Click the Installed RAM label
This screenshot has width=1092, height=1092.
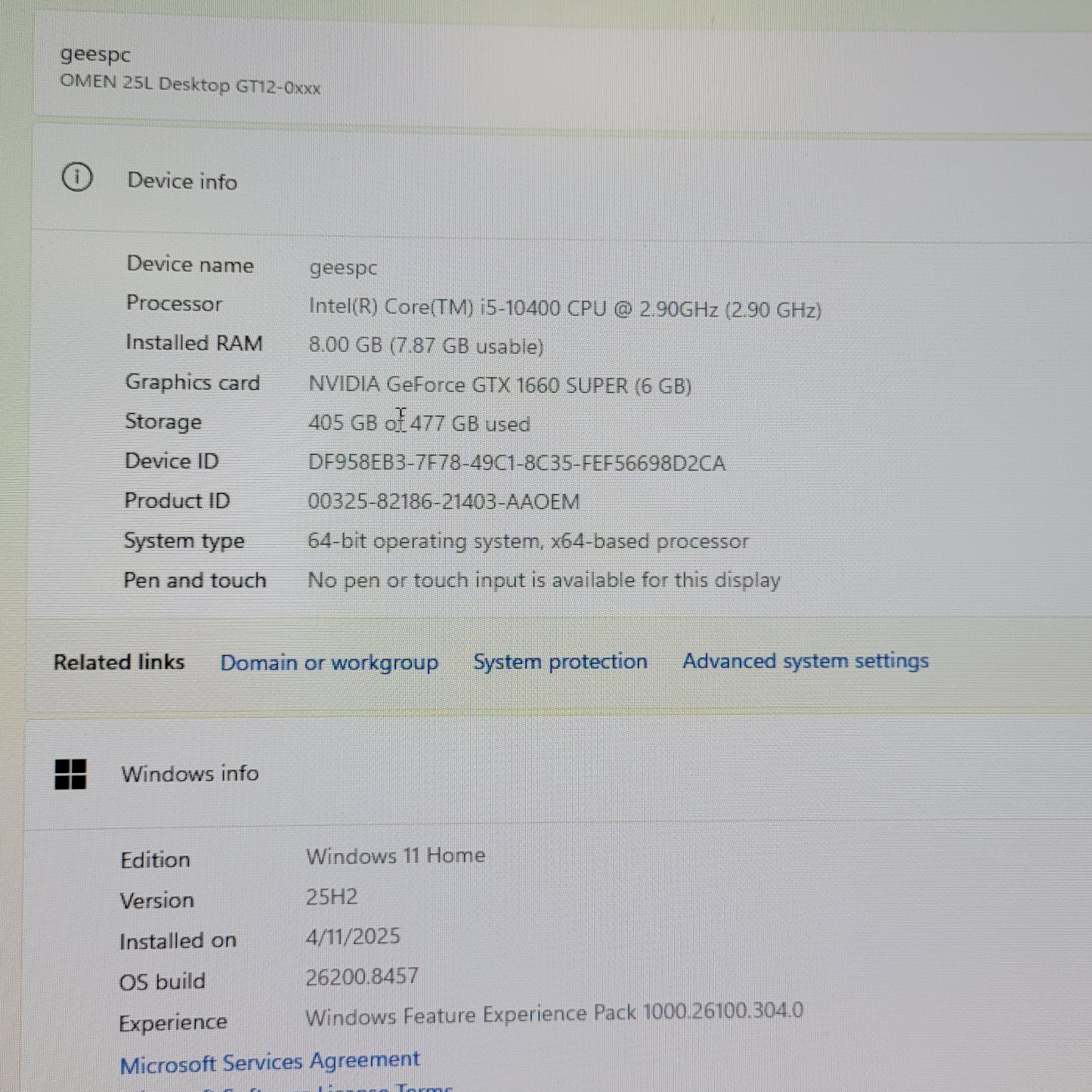click(x=194, y=343)
